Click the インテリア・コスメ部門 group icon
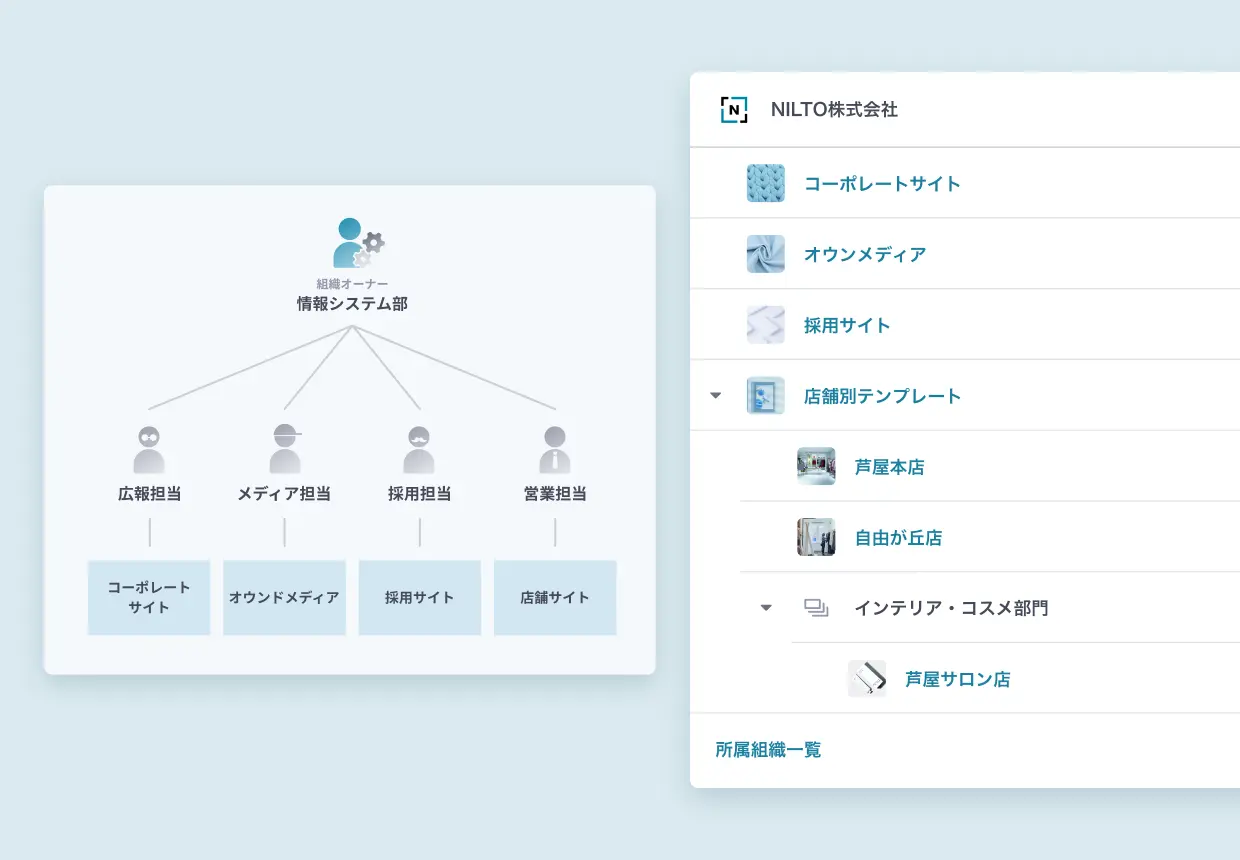1240x860 pixels. [817, 608]
